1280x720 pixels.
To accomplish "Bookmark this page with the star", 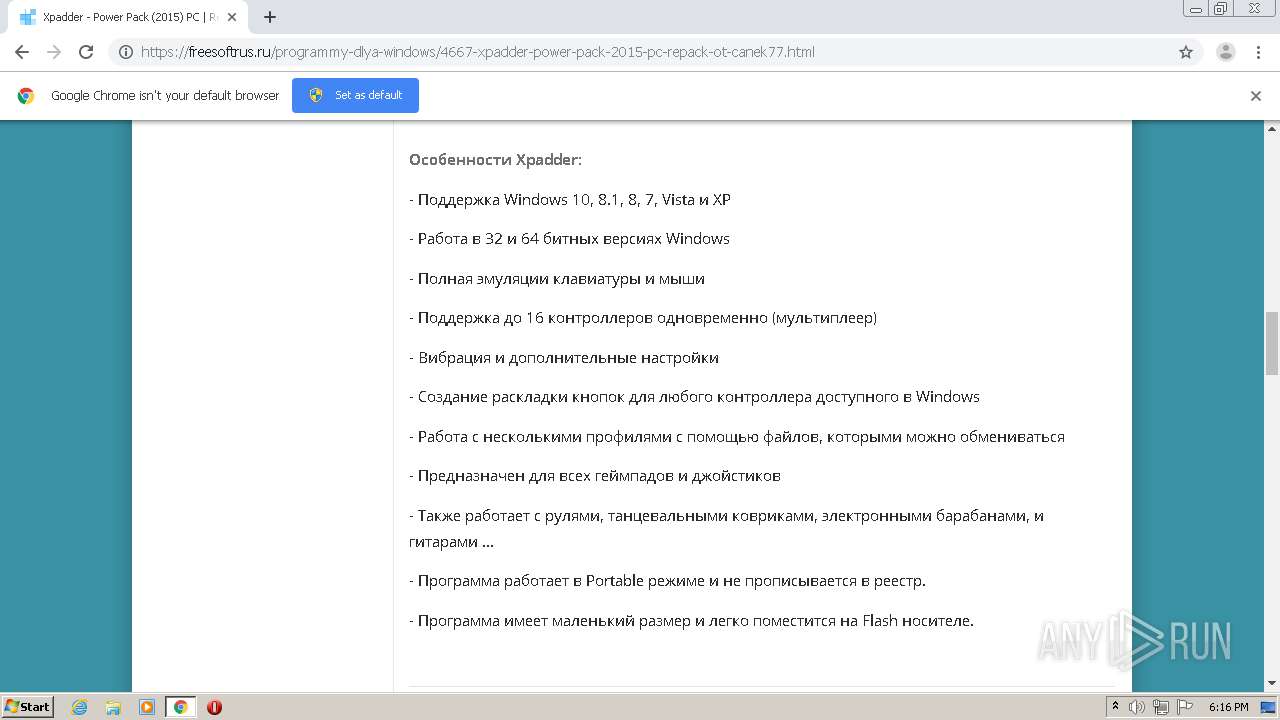I will coord(1186,52).
